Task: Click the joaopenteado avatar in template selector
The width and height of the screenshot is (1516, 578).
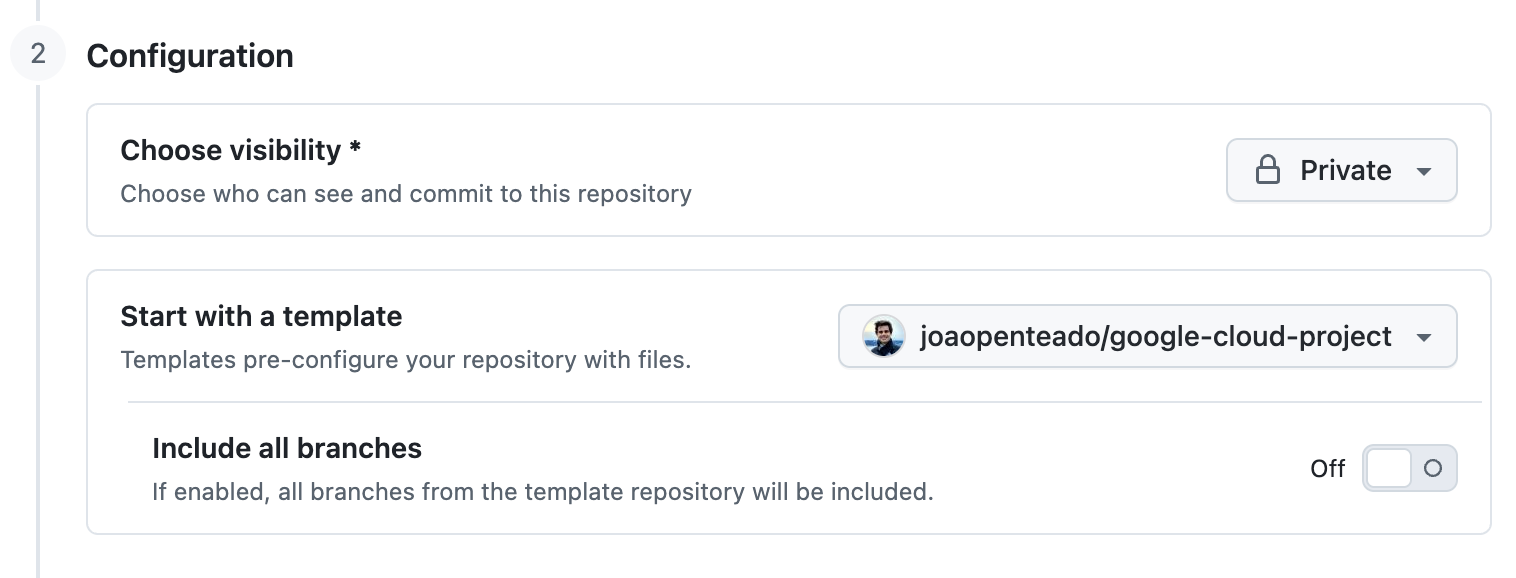Action: click(884, 337)
